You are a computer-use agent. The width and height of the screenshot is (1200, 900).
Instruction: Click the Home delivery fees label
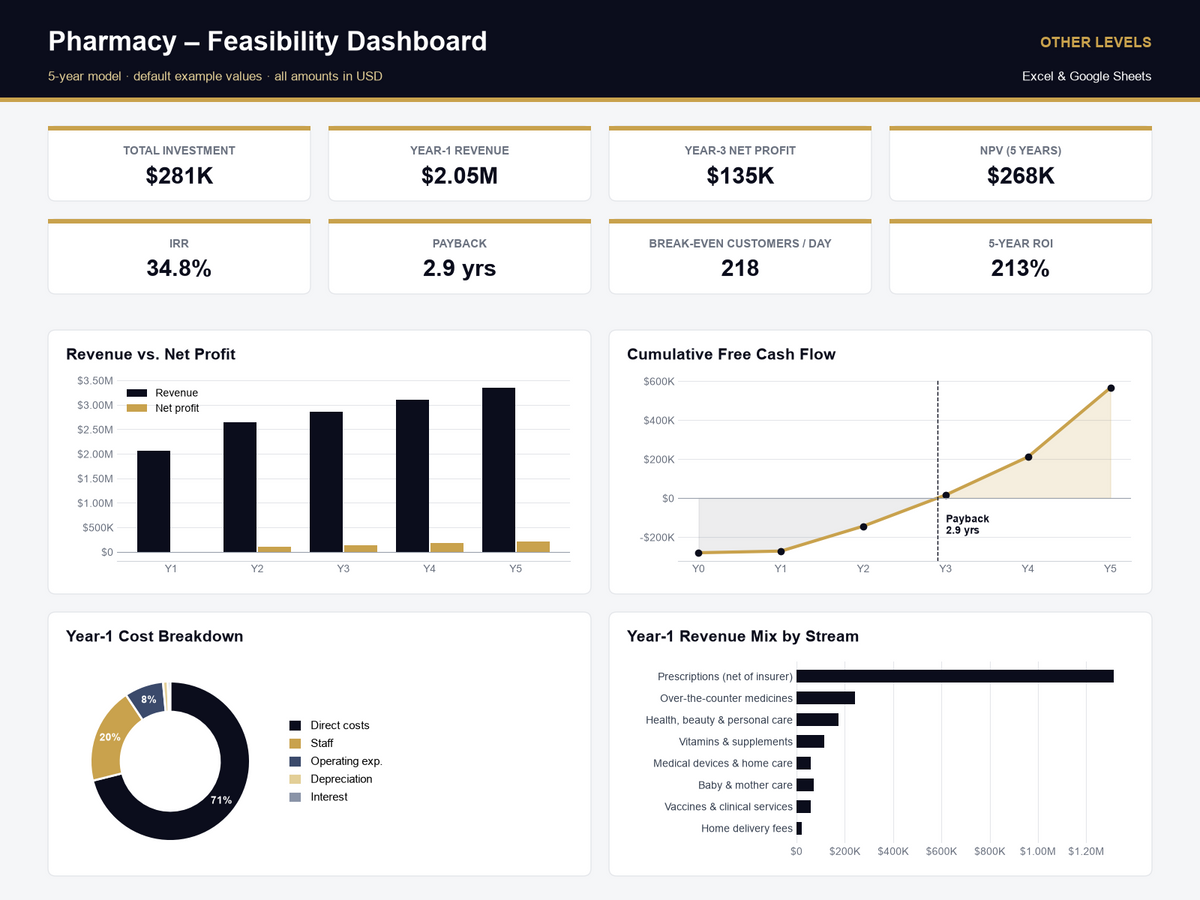pyautogui.click(x=747, y=828)
